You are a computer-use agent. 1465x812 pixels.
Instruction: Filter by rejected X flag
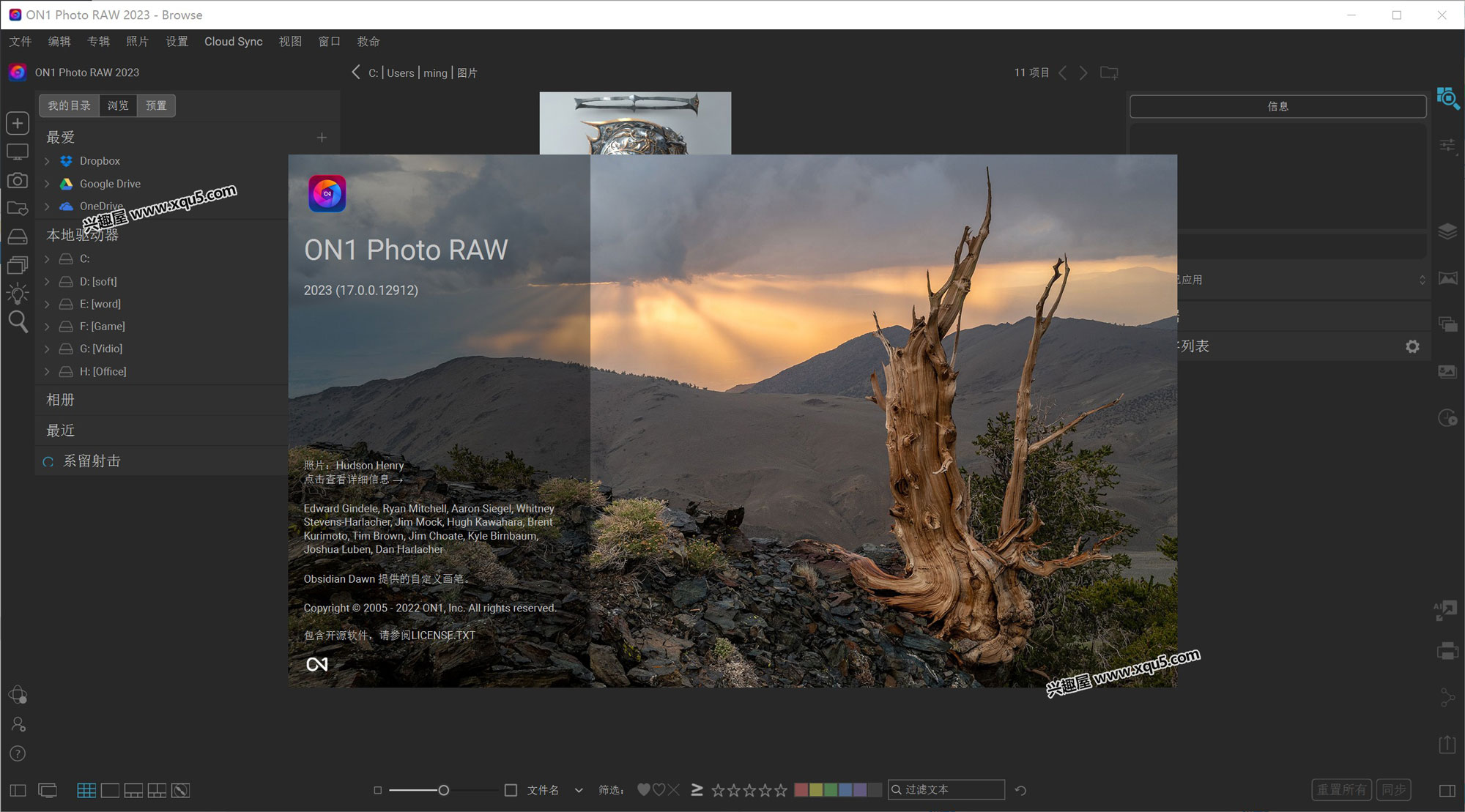674,789
